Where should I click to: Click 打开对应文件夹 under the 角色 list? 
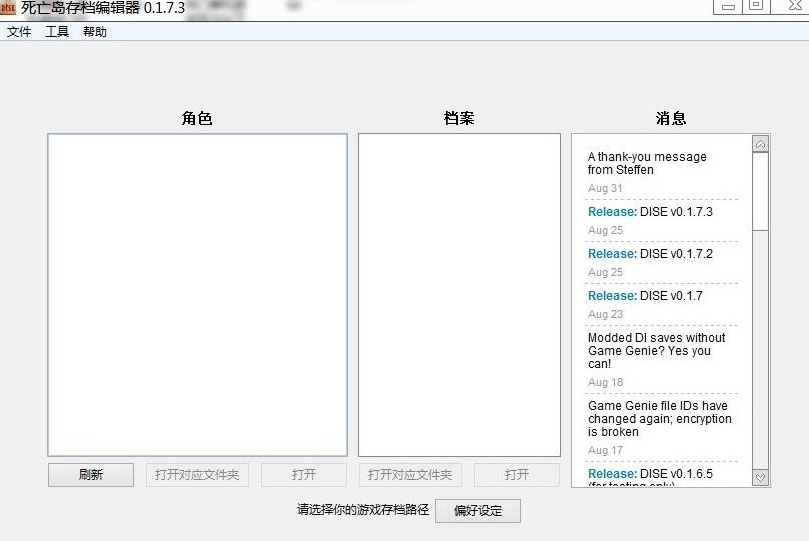point(197,474)
